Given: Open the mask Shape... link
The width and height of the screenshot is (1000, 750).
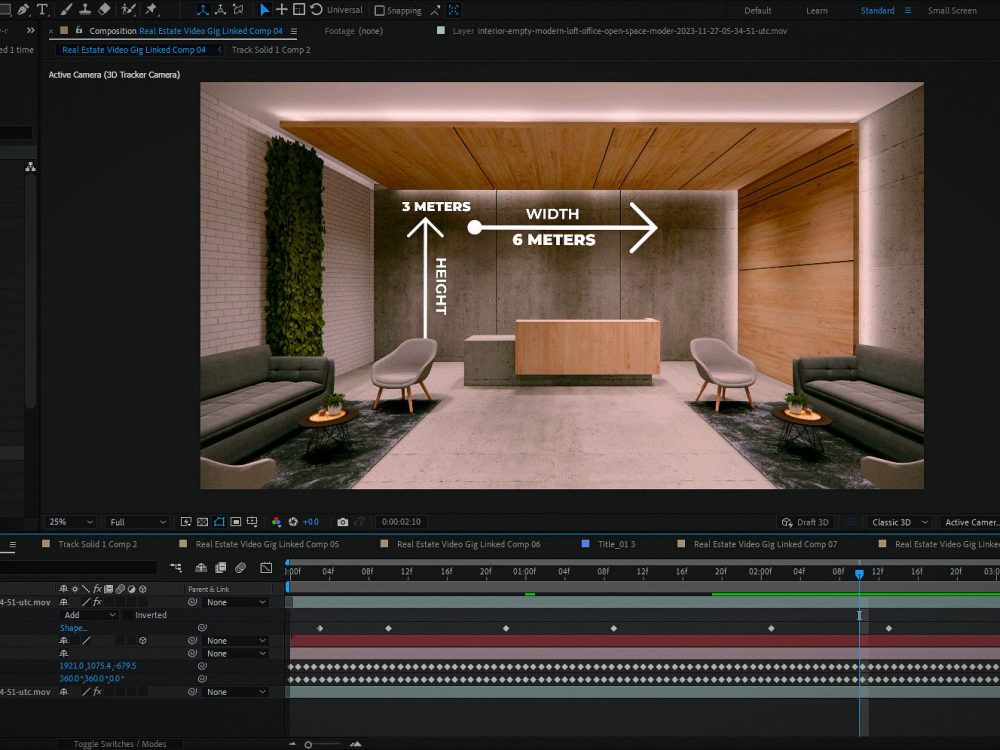Looking at the screenshot, I should tap(73, 628).
